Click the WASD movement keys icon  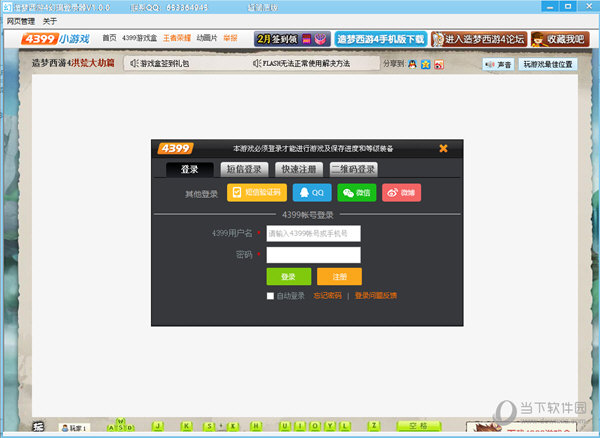121,425
